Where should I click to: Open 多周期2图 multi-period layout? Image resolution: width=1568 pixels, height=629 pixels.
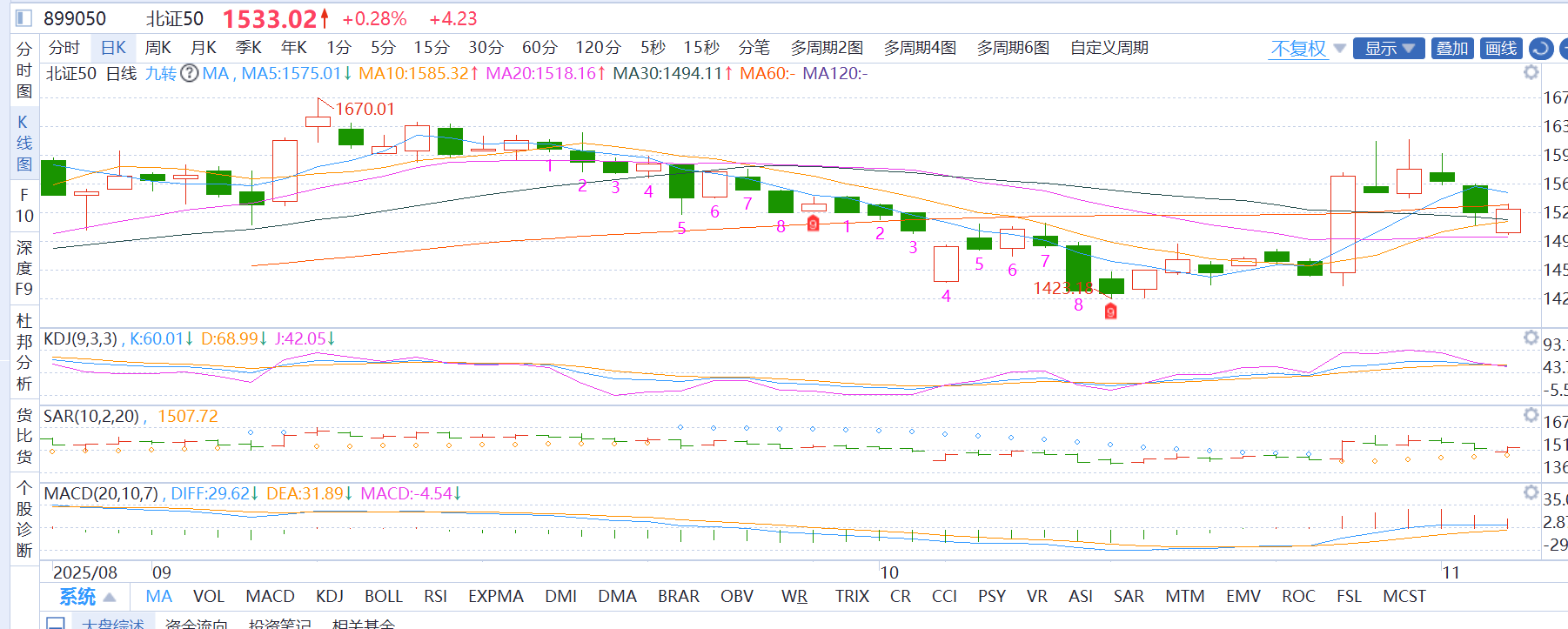tap(828, 48)
